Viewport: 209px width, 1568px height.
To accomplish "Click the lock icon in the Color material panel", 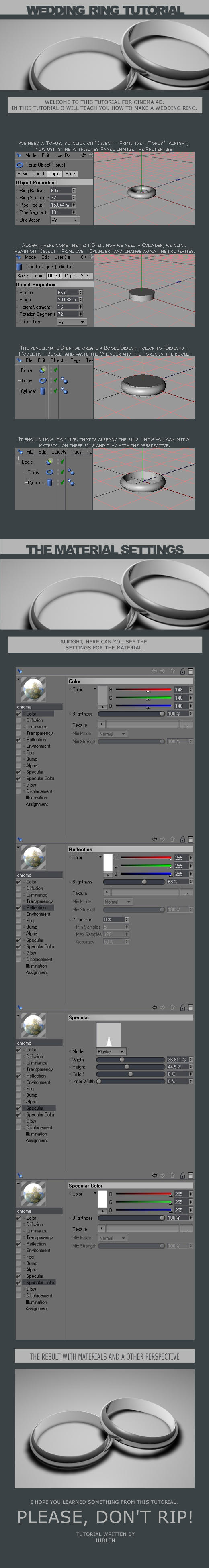I will [x=182, y=671].
